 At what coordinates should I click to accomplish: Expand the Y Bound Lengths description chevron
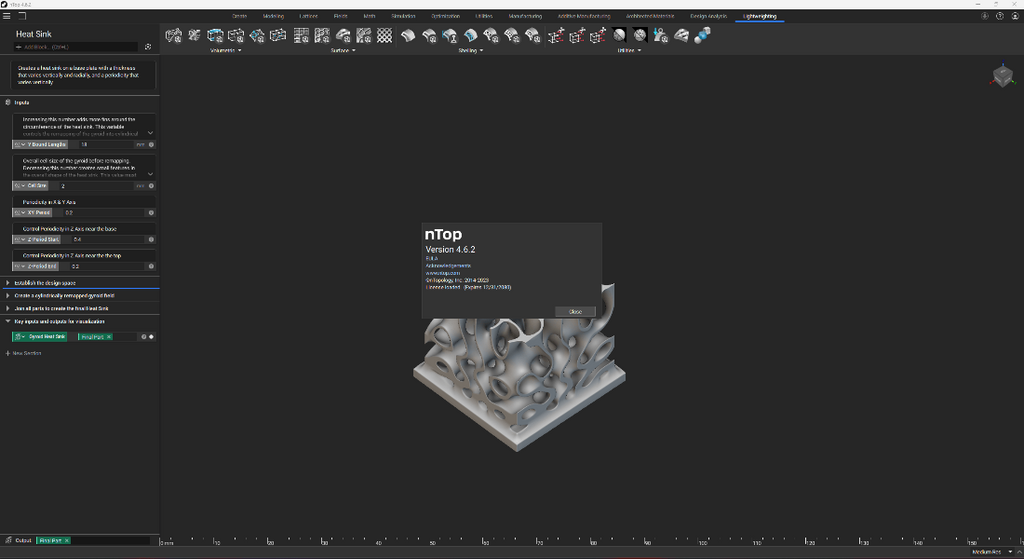click(150, 133)
